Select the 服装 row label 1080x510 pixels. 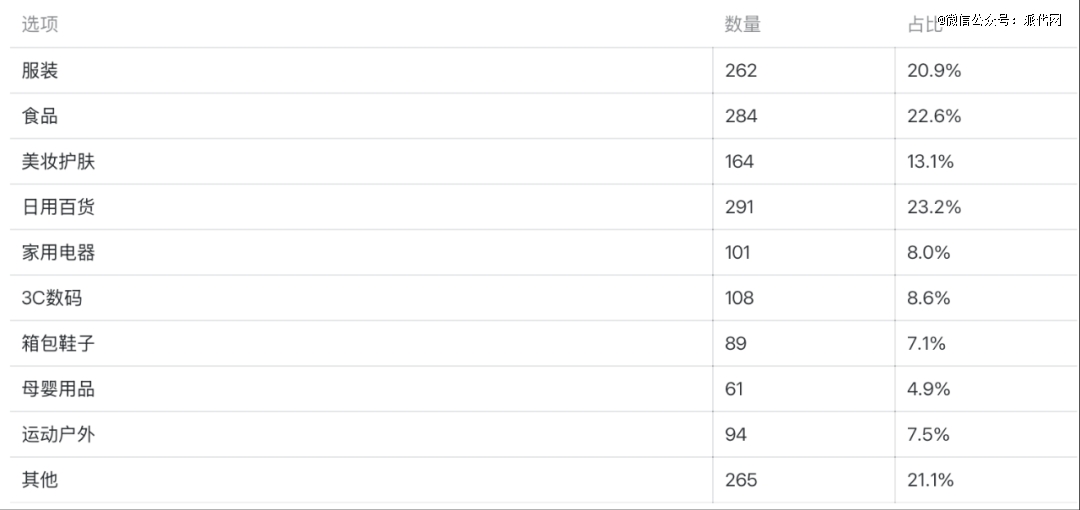tap(40, 70)
